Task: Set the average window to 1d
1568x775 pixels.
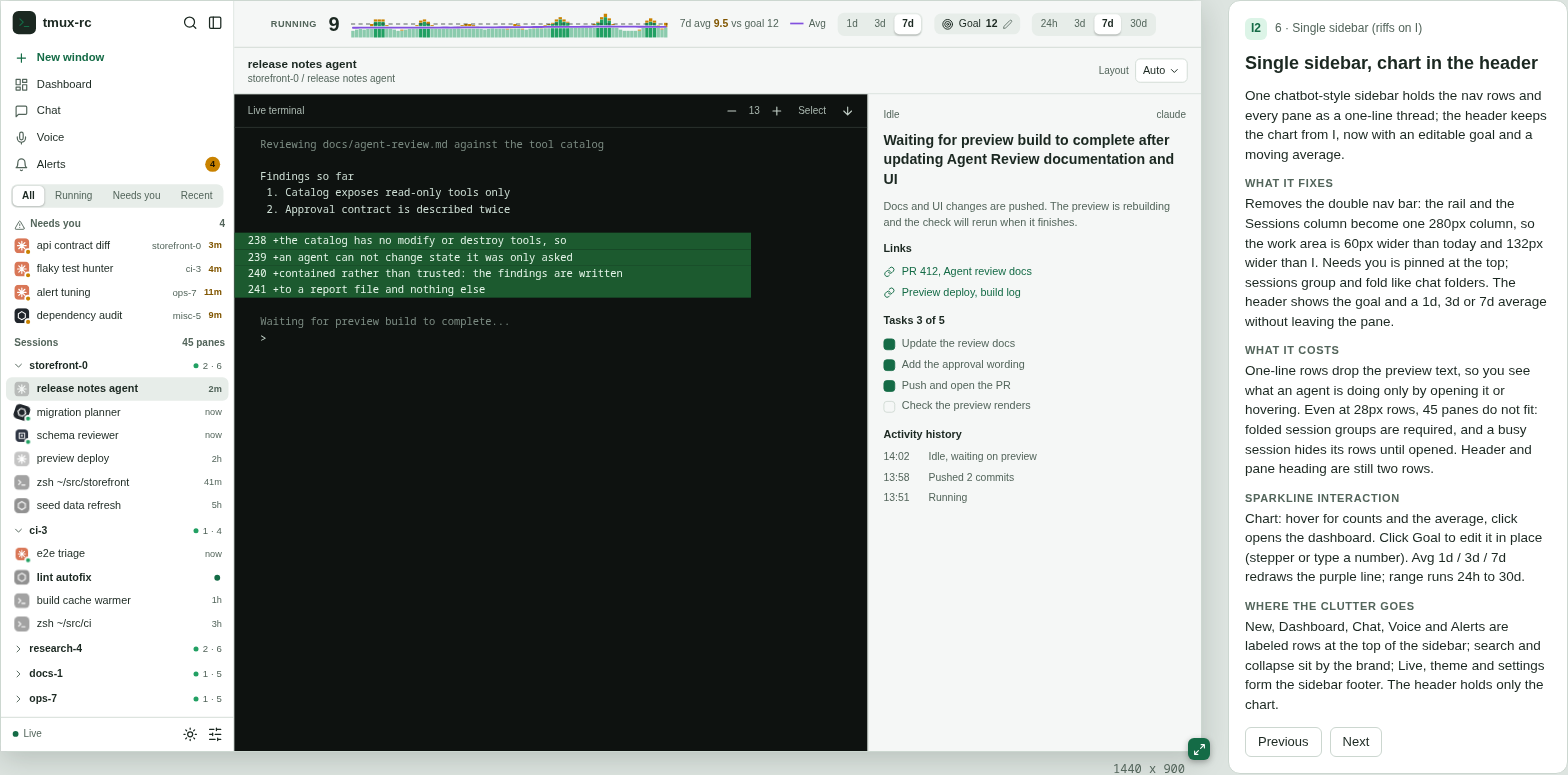Action: pos(852,24)
